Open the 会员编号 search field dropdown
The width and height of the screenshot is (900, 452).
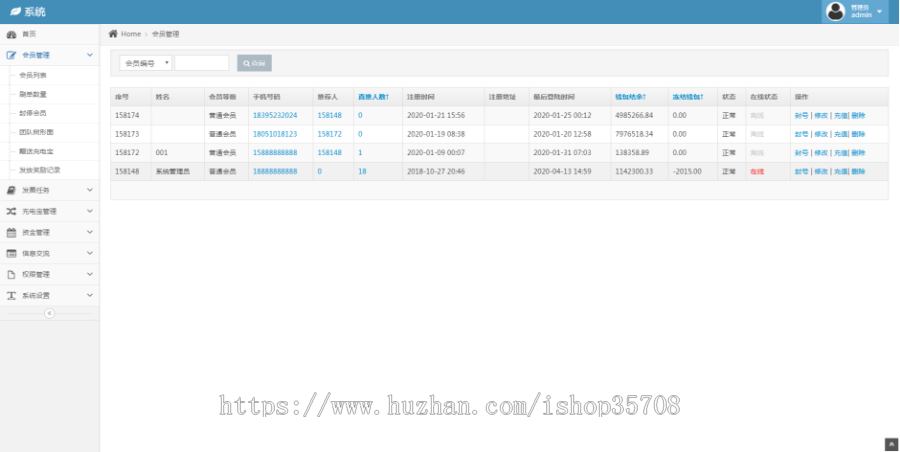146,63
